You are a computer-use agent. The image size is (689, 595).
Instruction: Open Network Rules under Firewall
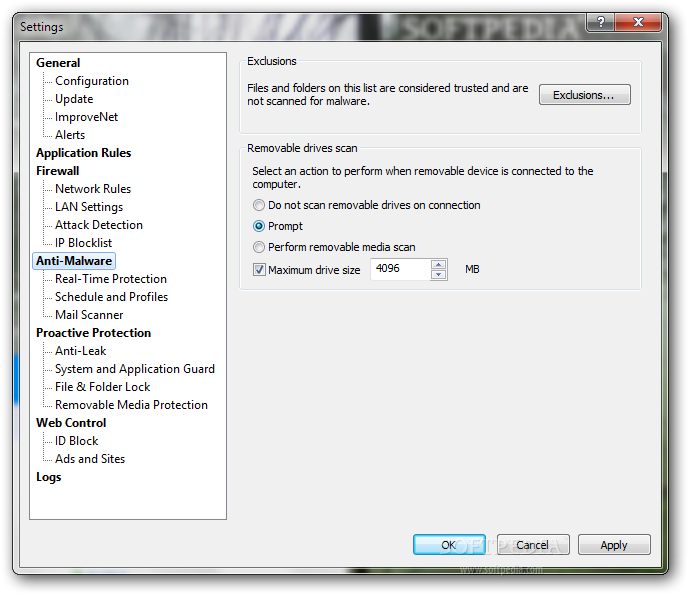pos(93,189)
